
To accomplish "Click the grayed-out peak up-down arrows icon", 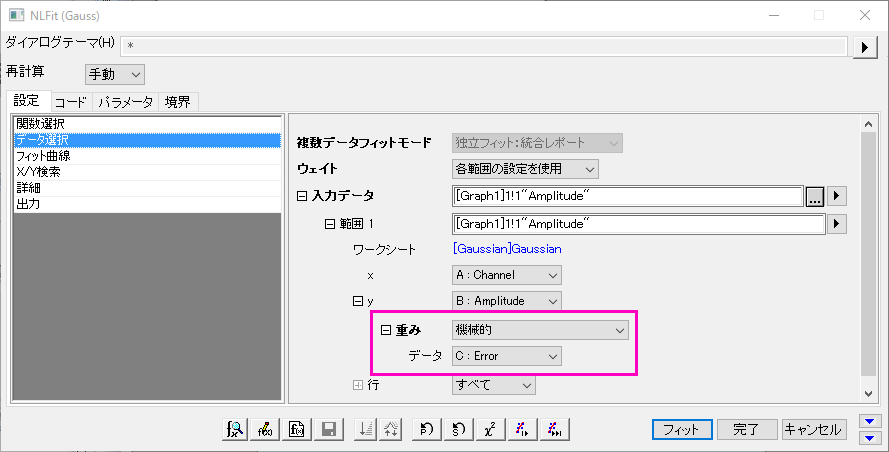I will click(x=391, y=429).
